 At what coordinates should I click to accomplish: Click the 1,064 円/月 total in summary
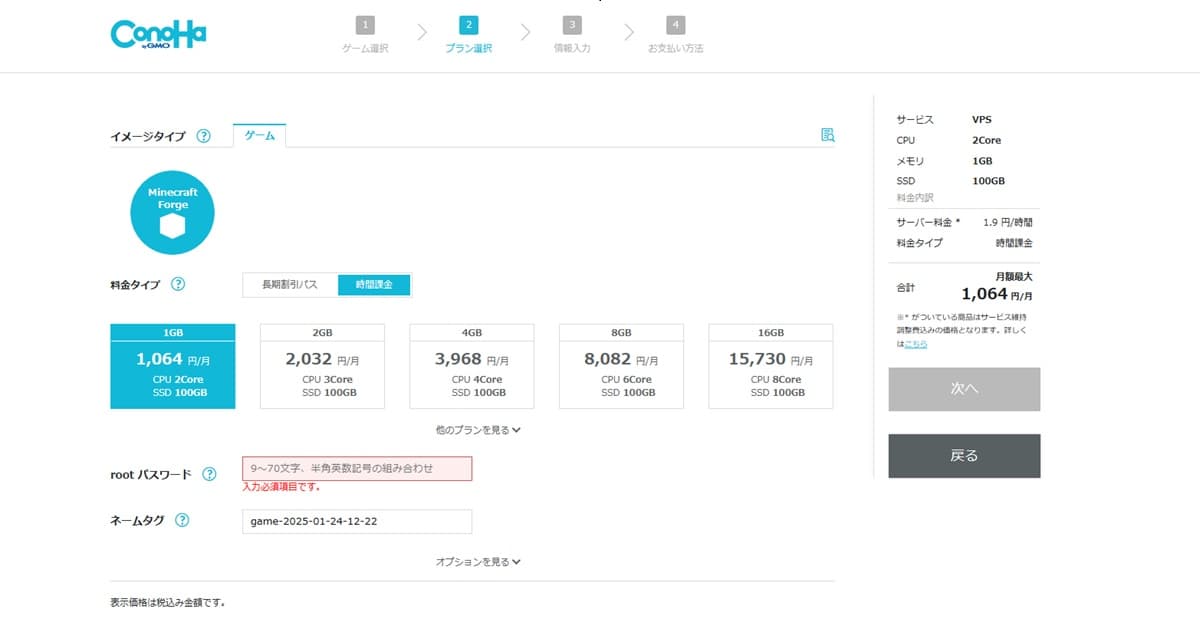[x=997, y=294]
